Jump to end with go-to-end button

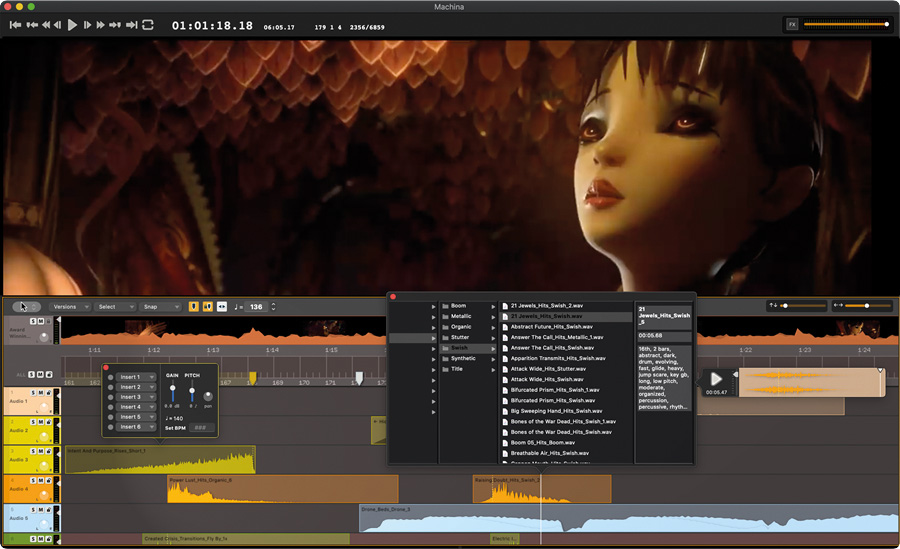click(131, 25)
